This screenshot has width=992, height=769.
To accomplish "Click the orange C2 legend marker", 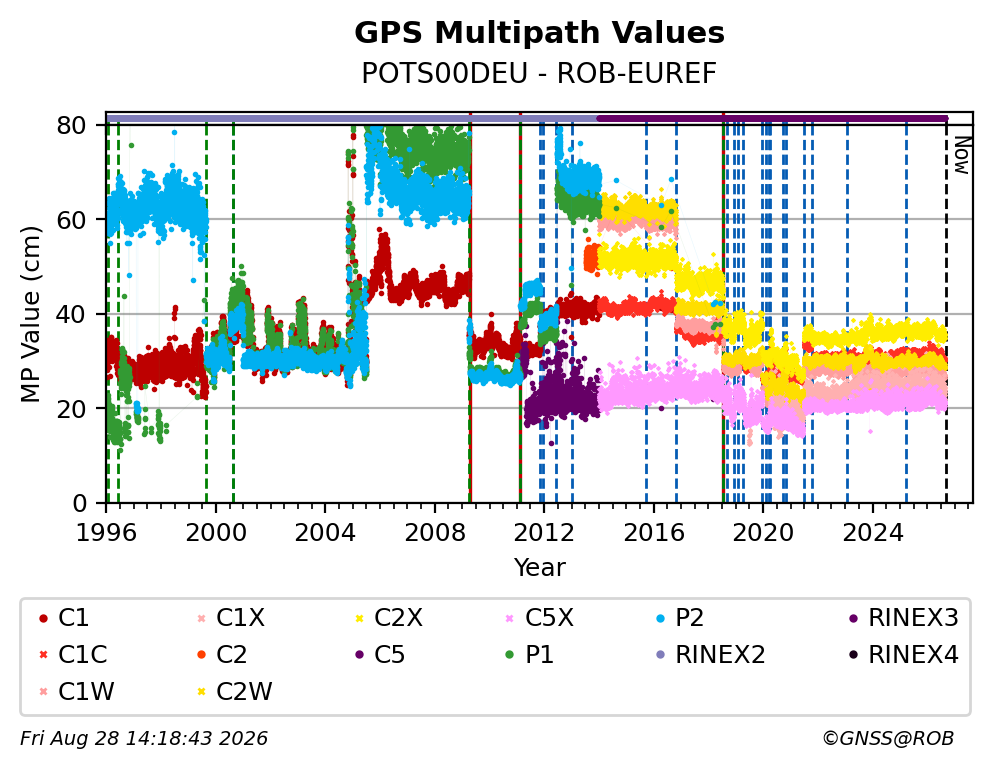I will [201, 655].
